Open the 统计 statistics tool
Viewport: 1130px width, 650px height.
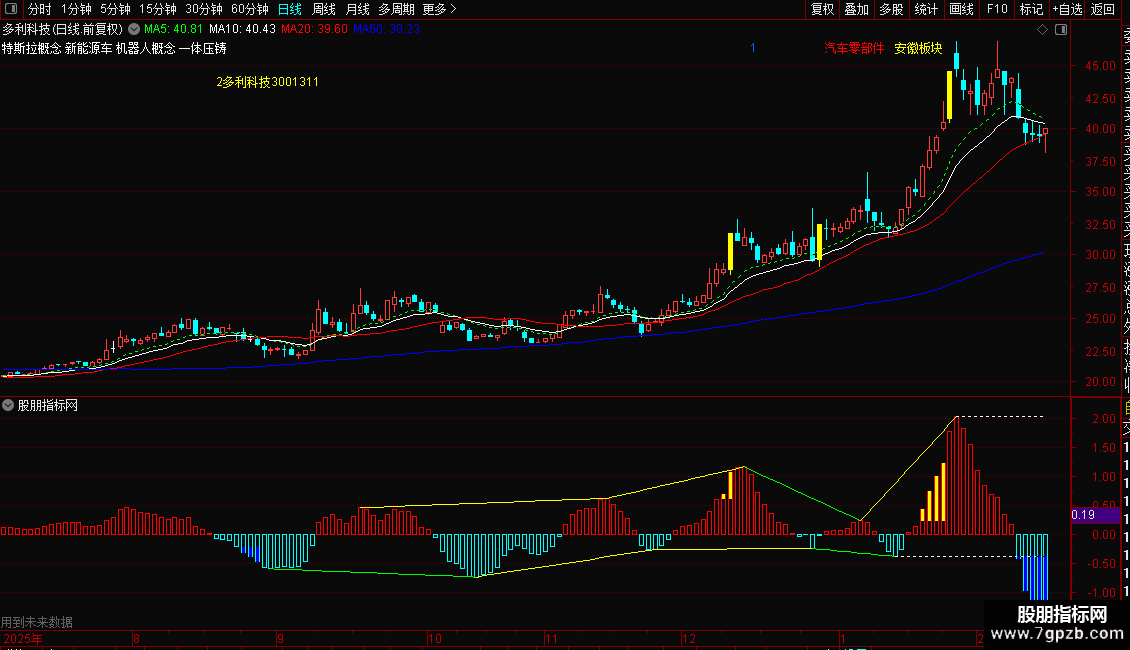click(x=926, y=9)
